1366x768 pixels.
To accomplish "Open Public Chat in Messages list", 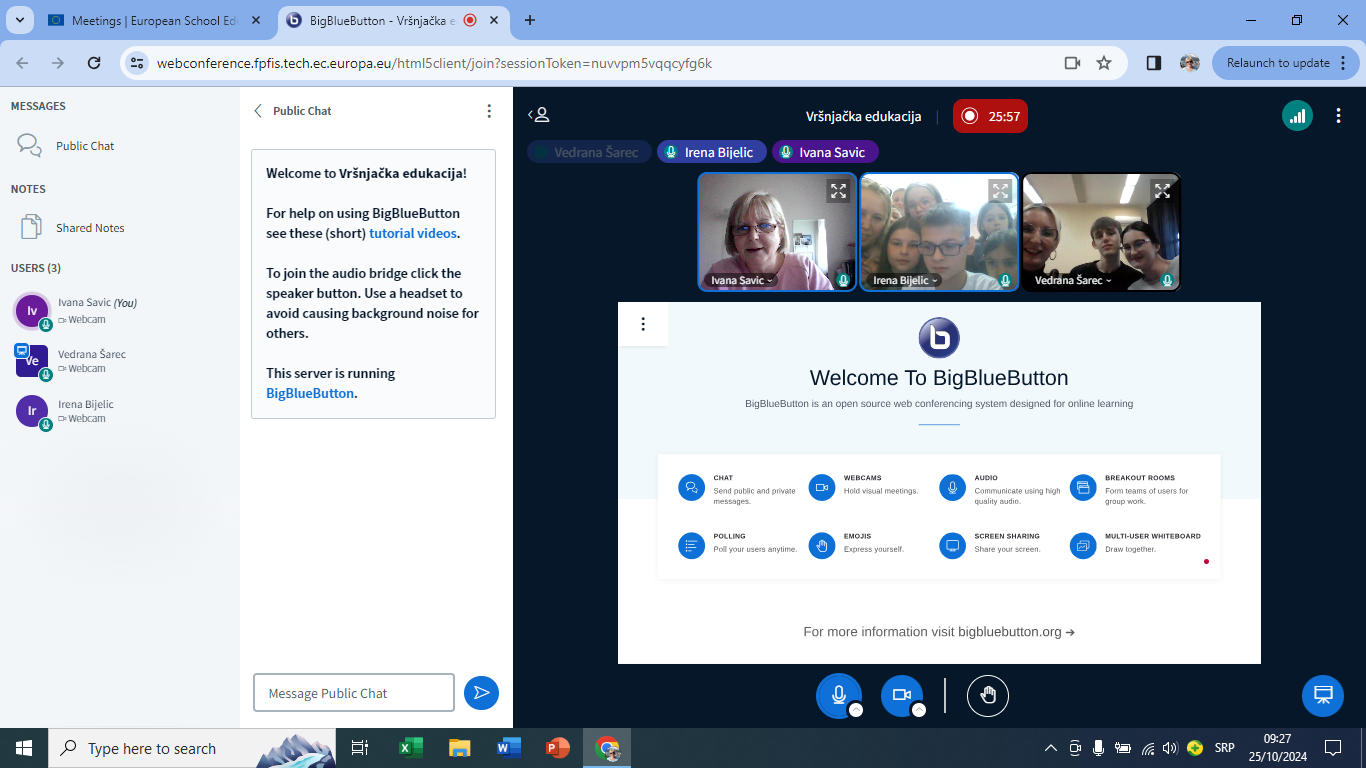I will coord(85,146).
